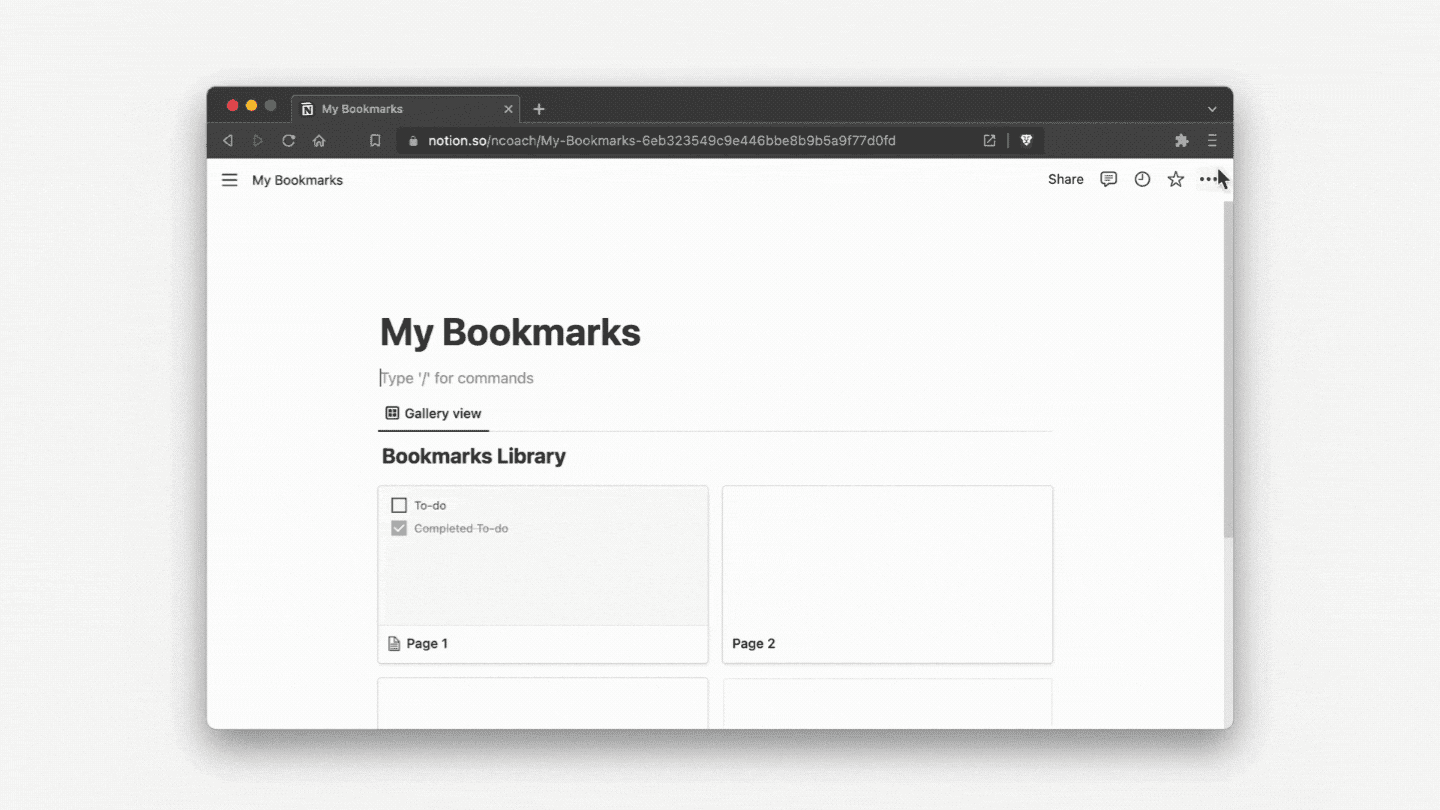Click the Page 1 preview thumbnail

[543, 556]
